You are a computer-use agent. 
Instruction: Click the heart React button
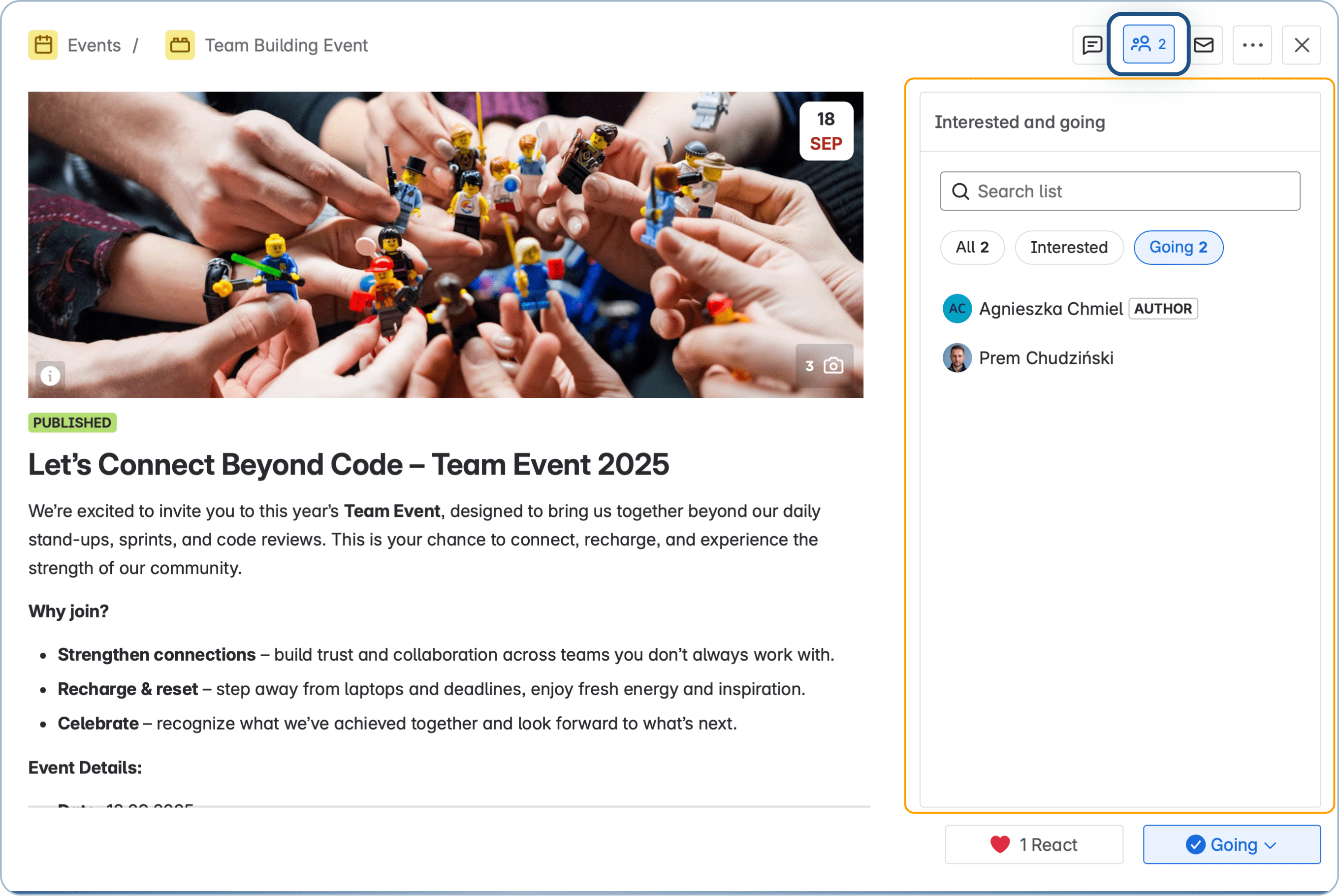click(x=1033, y=844)
